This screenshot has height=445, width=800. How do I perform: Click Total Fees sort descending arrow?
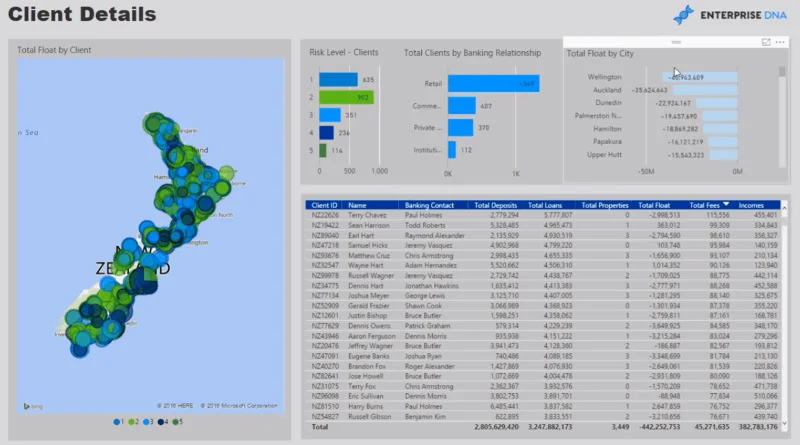tap(726, 205)
